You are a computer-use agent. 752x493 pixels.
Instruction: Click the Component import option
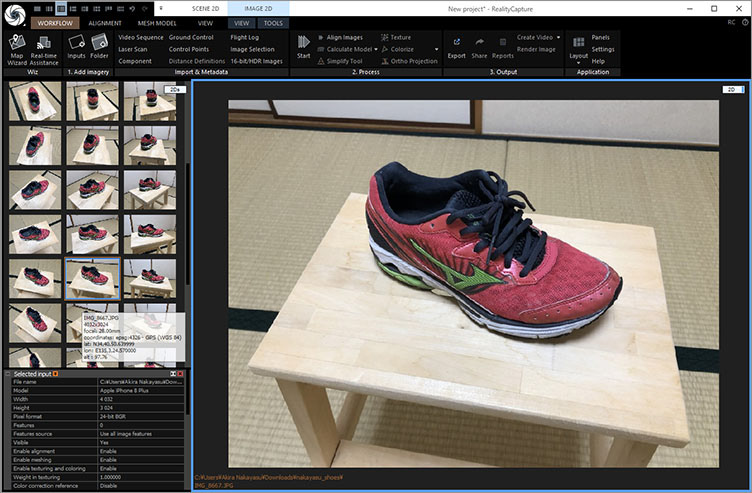point(135,61)
